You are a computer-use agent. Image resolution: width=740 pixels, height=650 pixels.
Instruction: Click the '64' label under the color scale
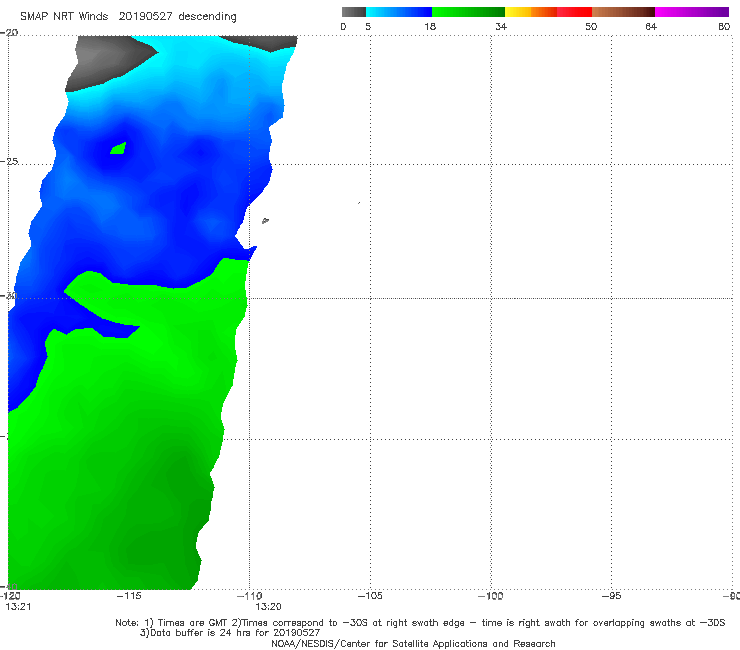tap(651, 26)
